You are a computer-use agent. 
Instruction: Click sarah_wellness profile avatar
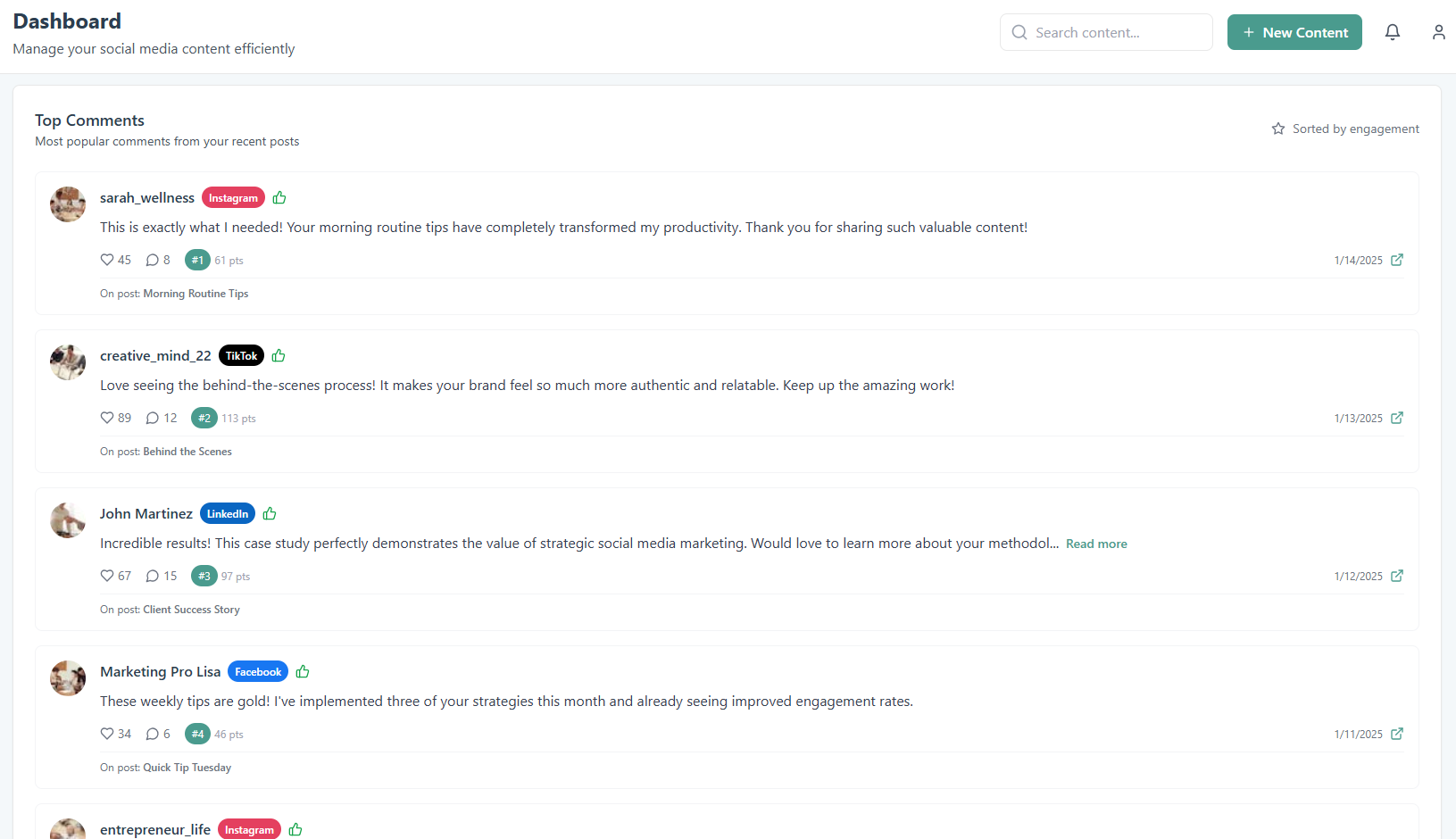pyautogui.click(x=68, y=204)
